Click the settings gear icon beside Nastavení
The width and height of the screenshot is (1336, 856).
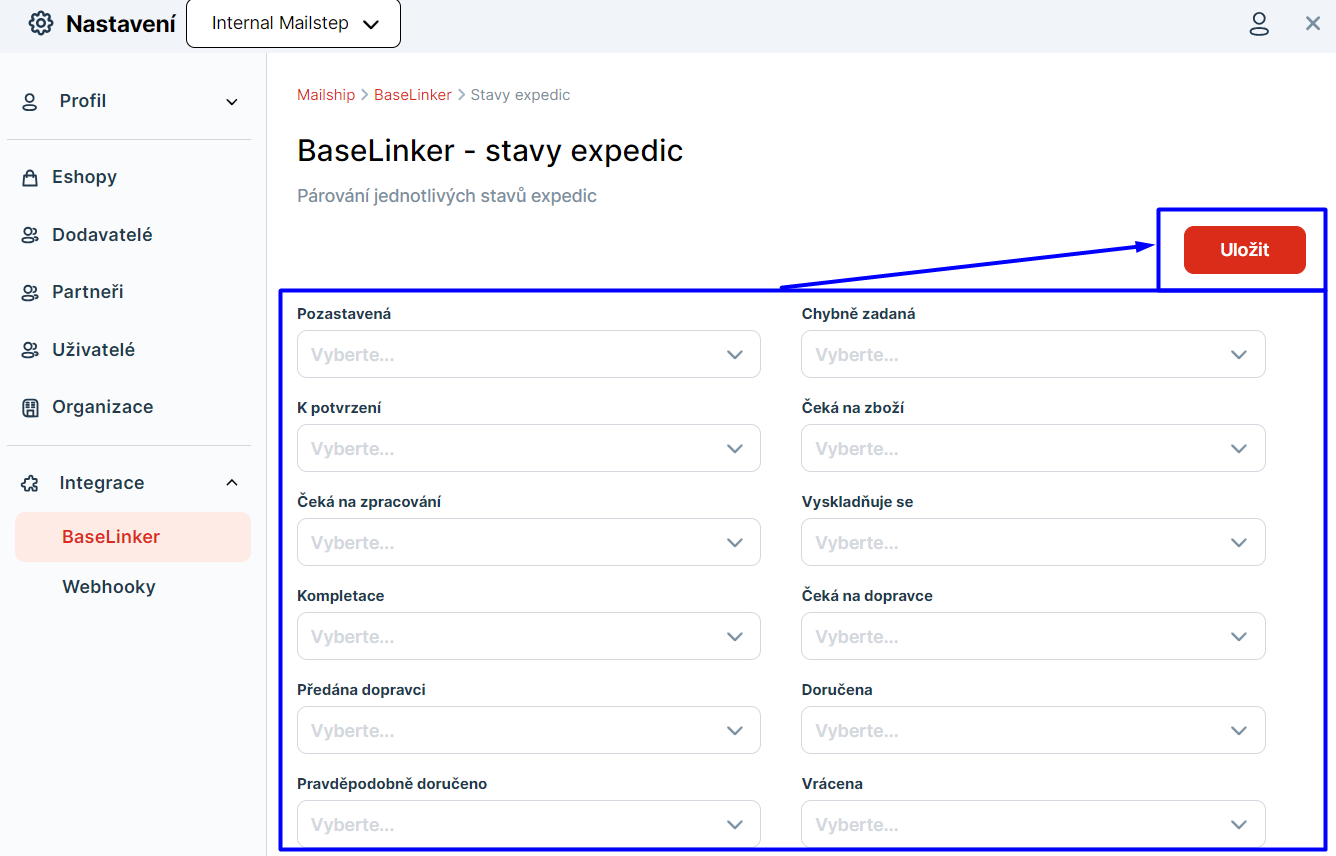click(40, 24)
